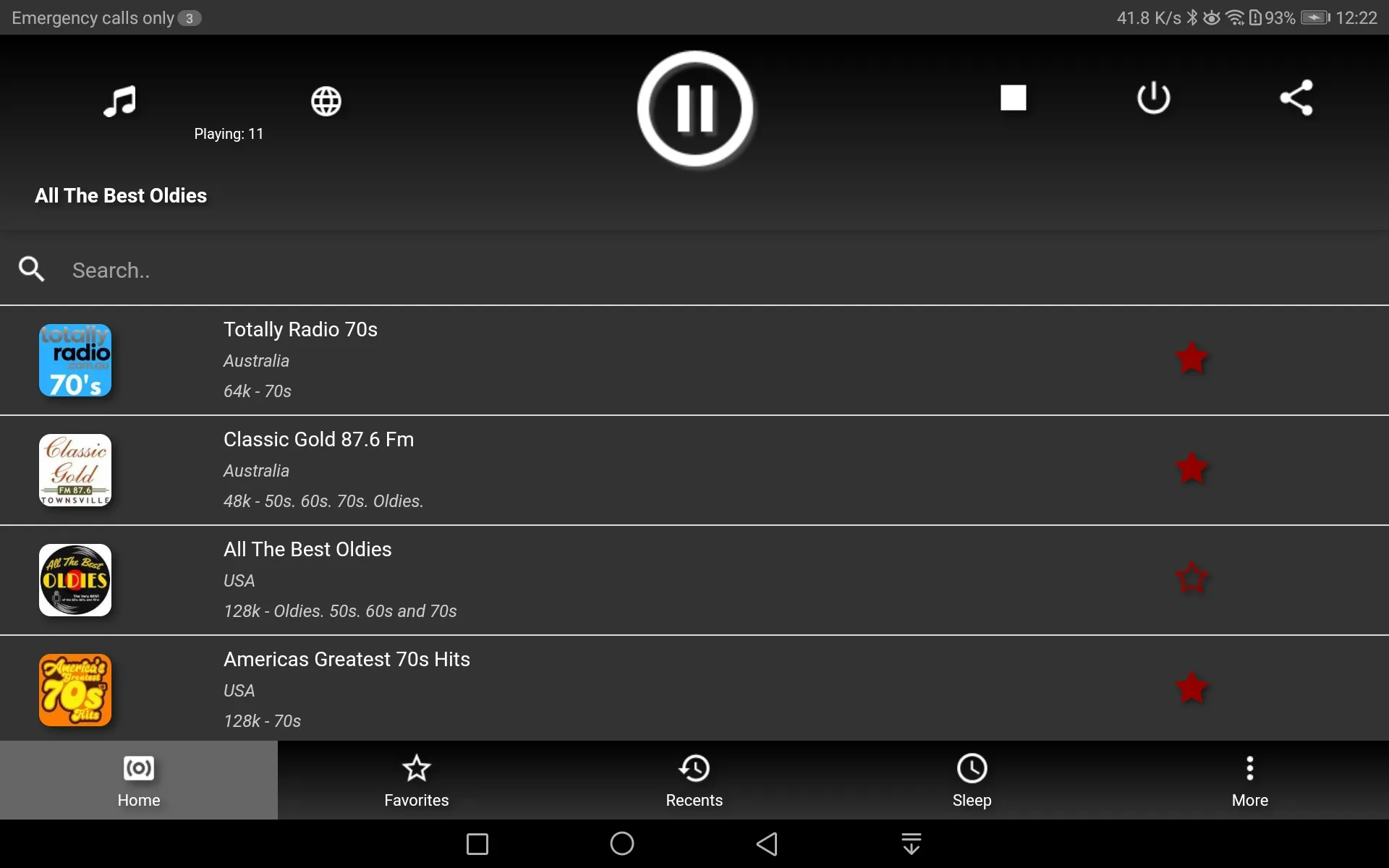1389x868 pixels.
Task: Toggle favorite star for All The Best Oldies
Action: (1191, 579)
